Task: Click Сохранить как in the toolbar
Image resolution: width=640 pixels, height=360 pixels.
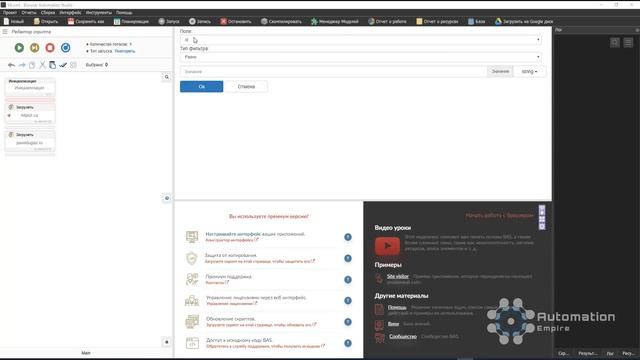Action: (86, 21)
